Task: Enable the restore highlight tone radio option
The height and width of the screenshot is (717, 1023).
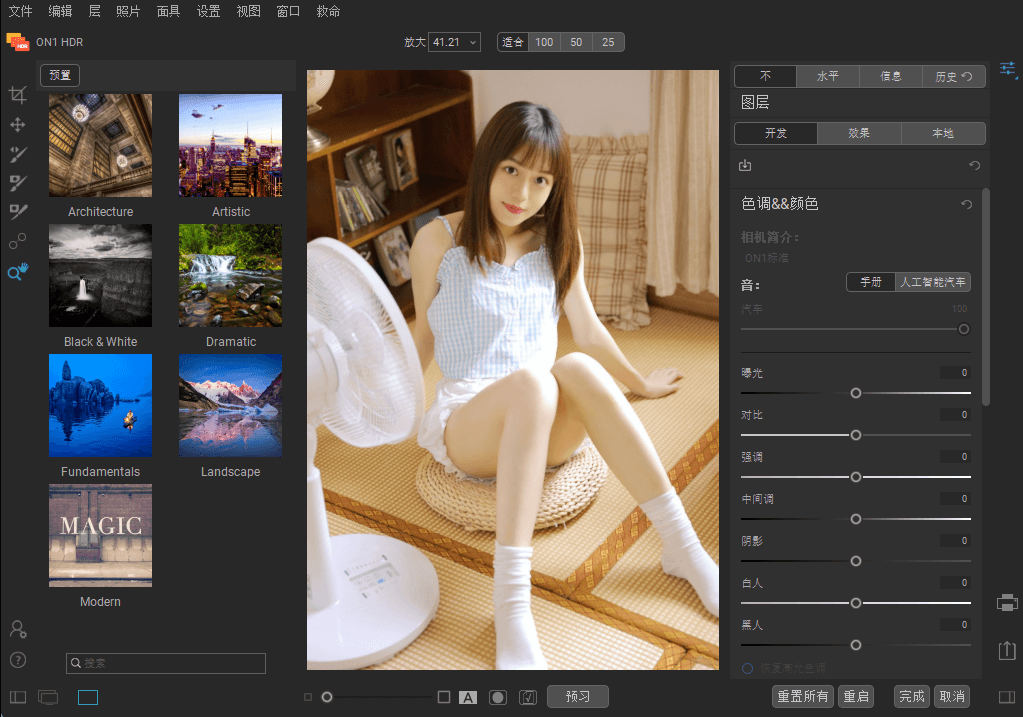Action: click(748, 668)
